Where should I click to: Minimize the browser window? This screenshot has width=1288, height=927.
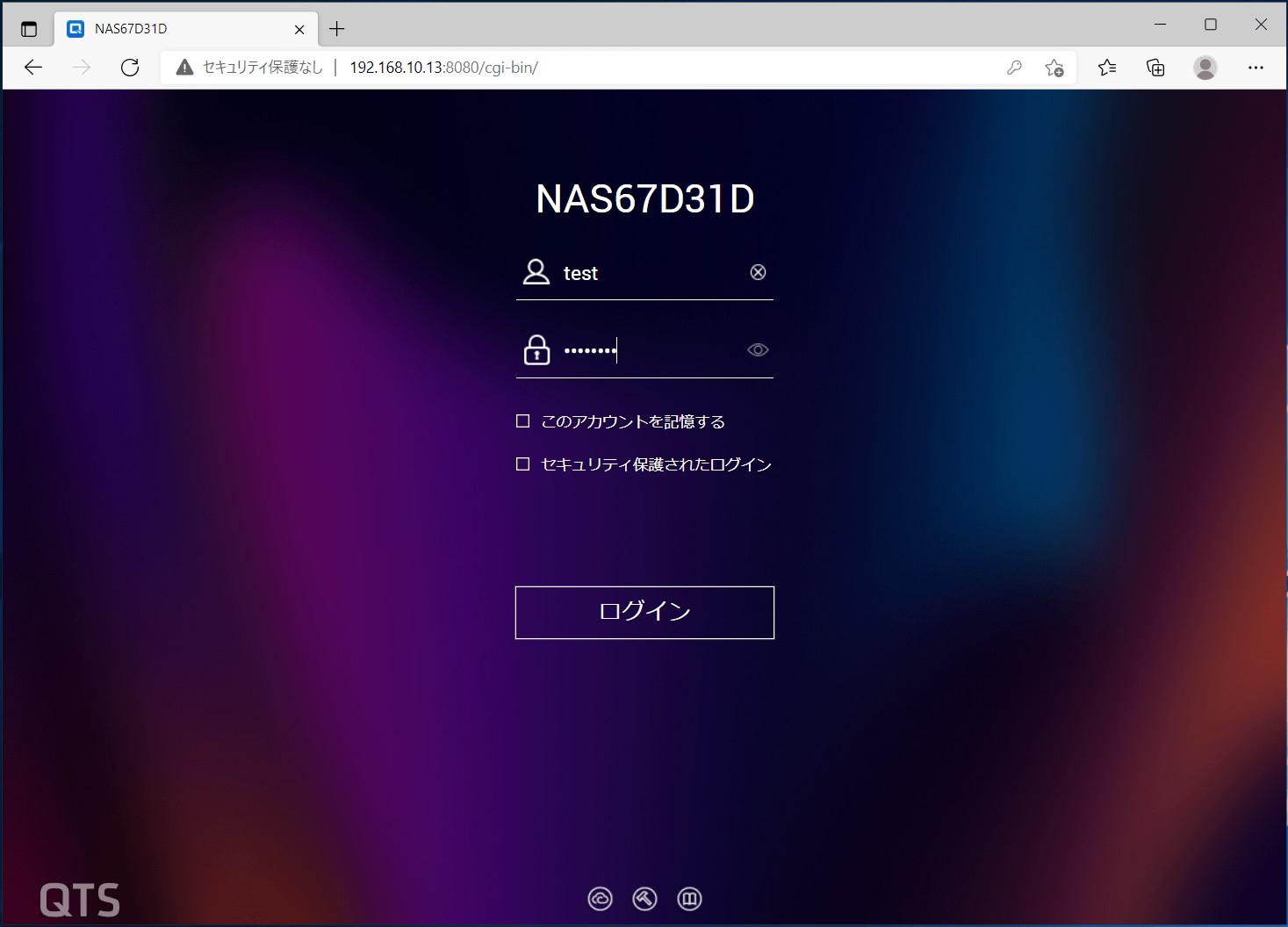pos(1160,25)
